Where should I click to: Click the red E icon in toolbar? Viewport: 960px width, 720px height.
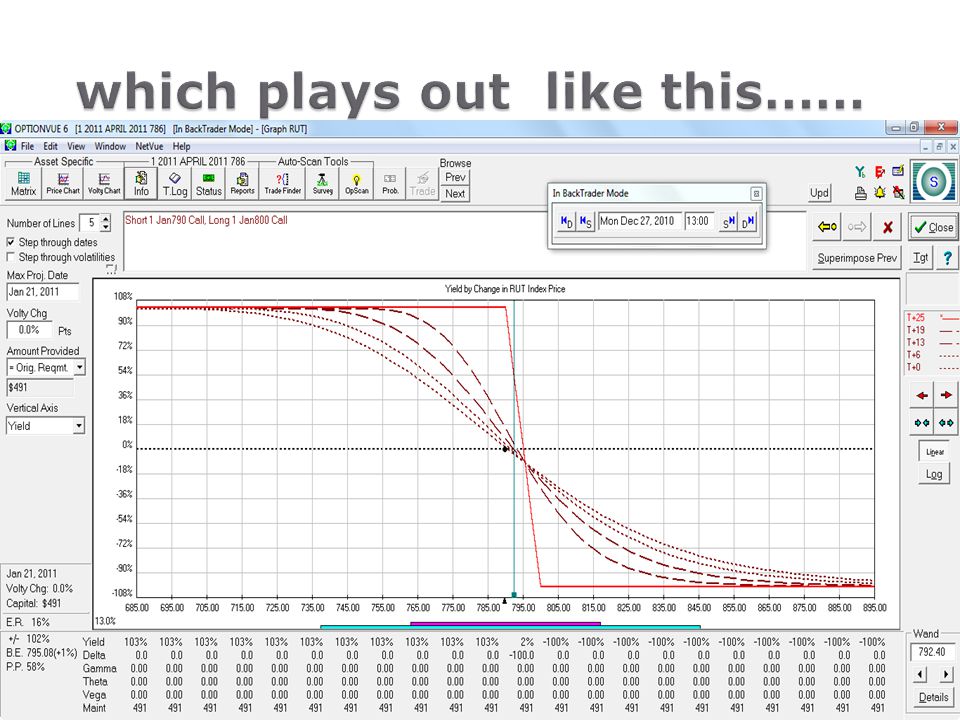[x=880, y=173]
